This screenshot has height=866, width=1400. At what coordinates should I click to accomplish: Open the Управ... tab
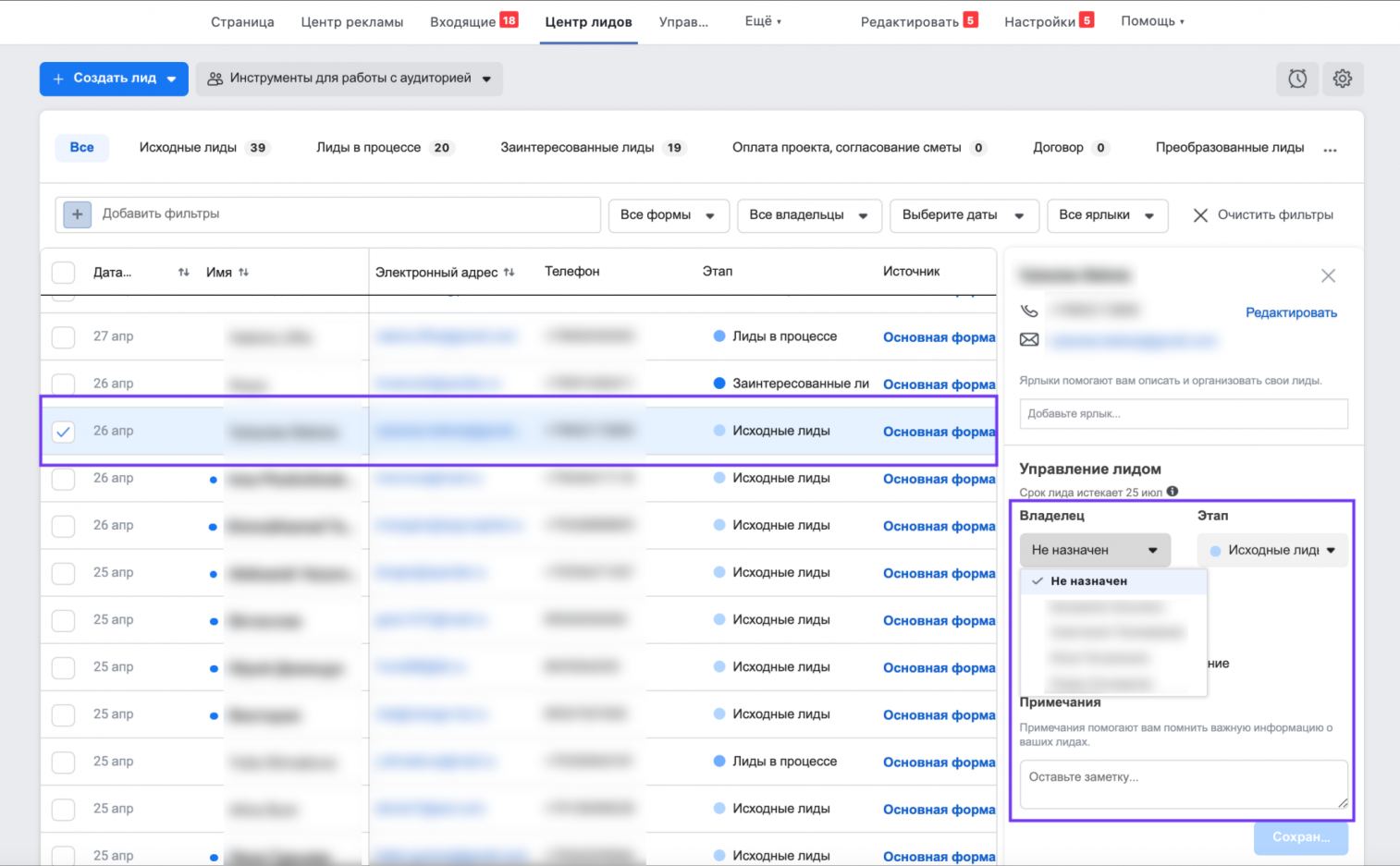683,21
